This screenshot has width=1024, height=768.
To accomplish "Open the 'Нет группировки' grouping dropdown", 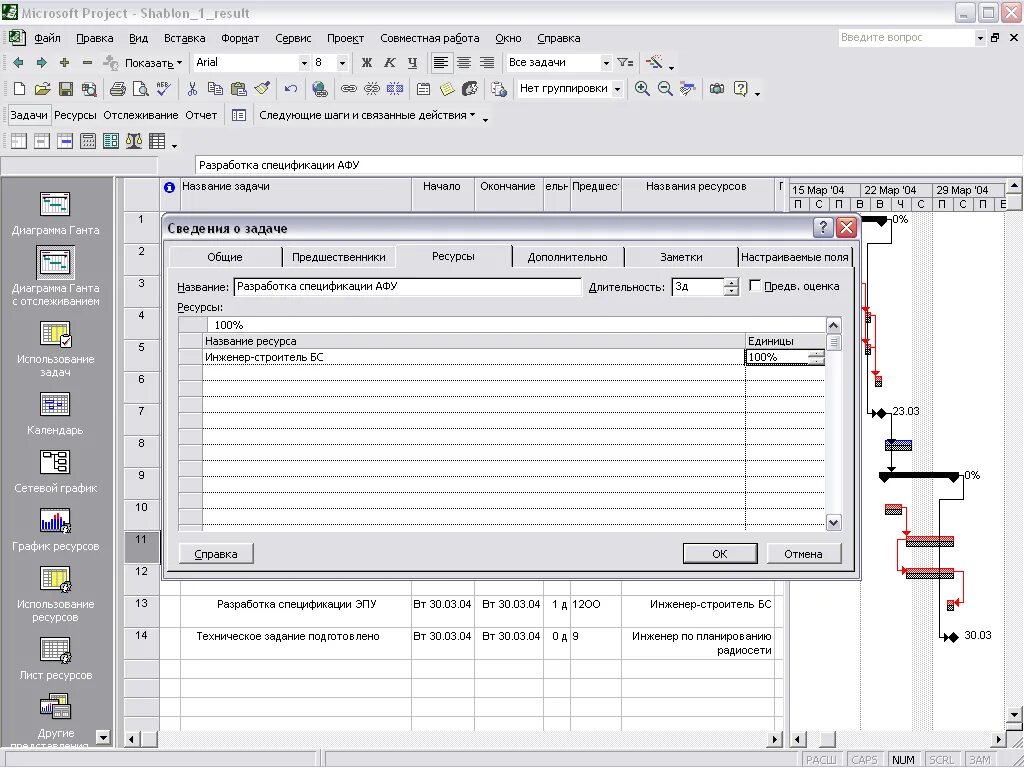I will [617, 89].
